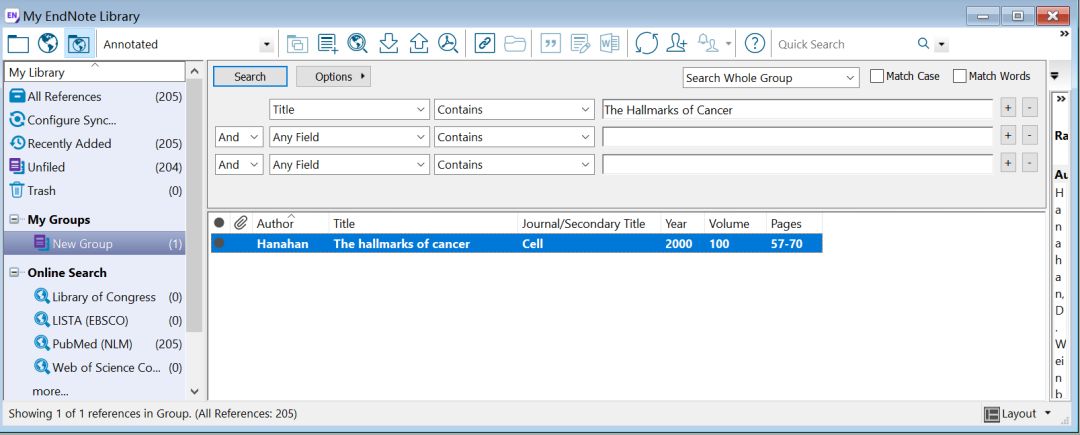Open second row Any Field dropdown
This screenshot has width=1080, height=435.
point(349,137)
